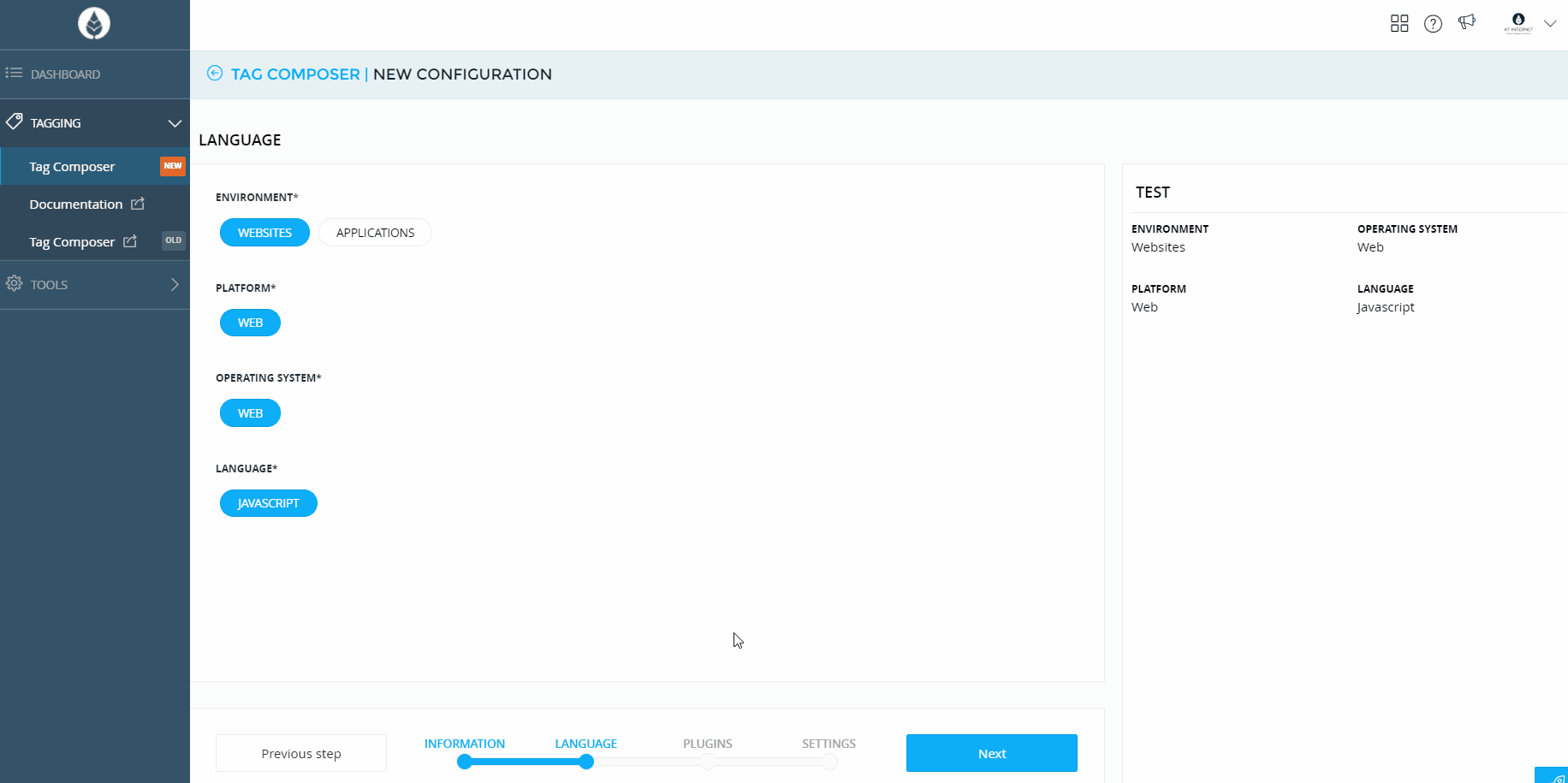This screenshot has width=1568, height=783.
Task: Select the Websites environment option
Action: point(264,233)
